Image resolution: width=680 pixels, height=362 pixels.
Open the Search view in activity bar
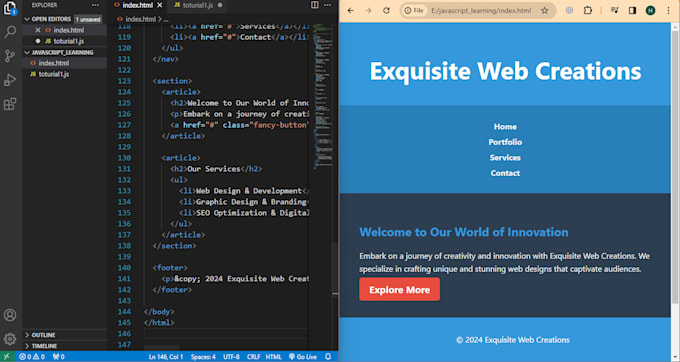coord(10,32)
